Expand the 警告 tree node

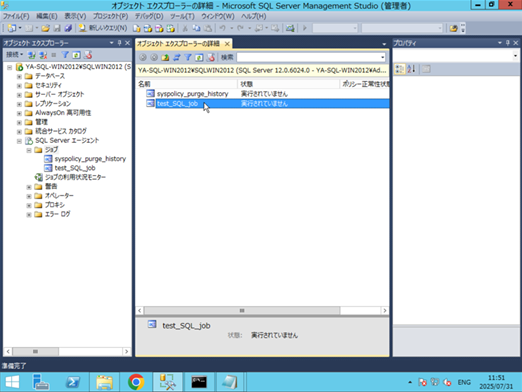pyautogui.click(x=29, y=187)
